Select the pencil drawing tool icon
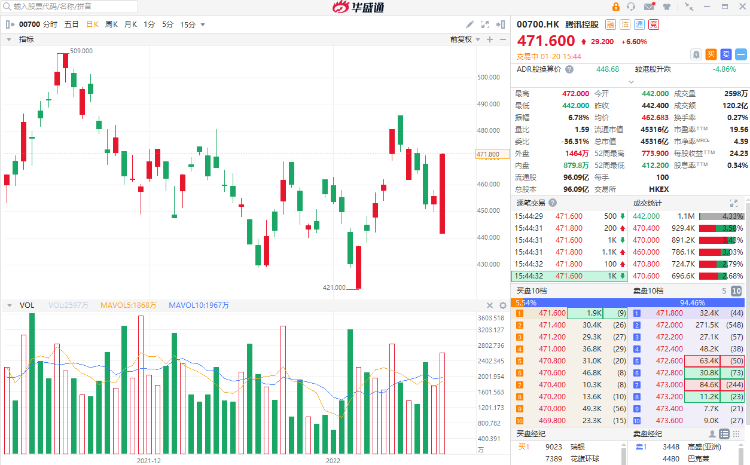 coord(470,24)
